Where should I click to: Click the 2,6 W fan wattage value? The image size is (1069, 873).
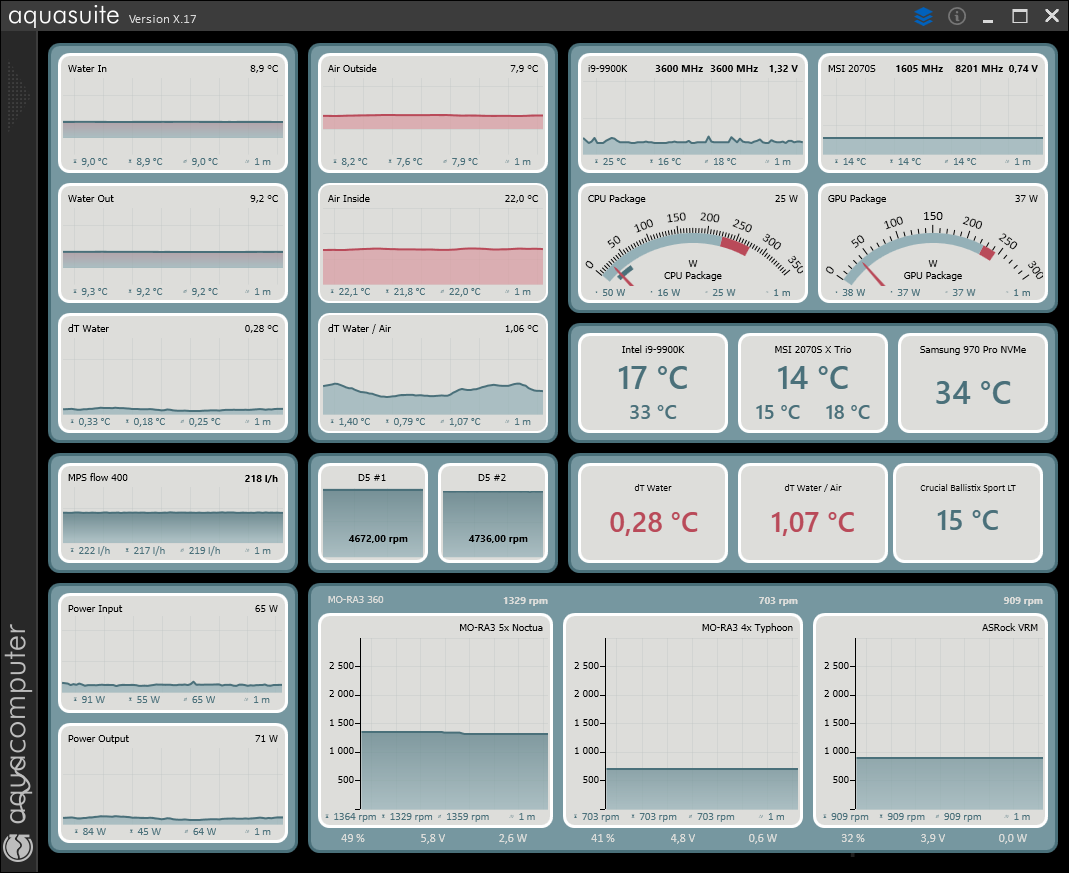[x=513, y=838]
